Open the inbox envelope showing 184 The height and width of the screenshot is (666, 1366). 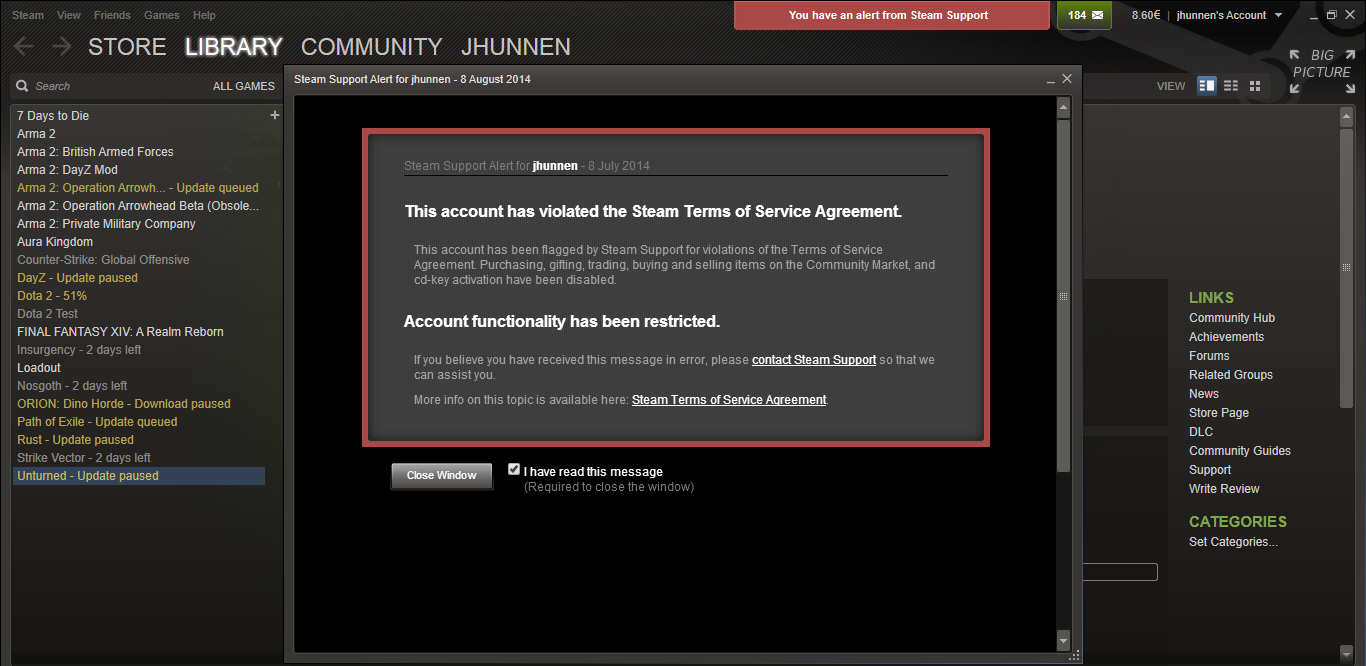click(x=1085, y=15)
